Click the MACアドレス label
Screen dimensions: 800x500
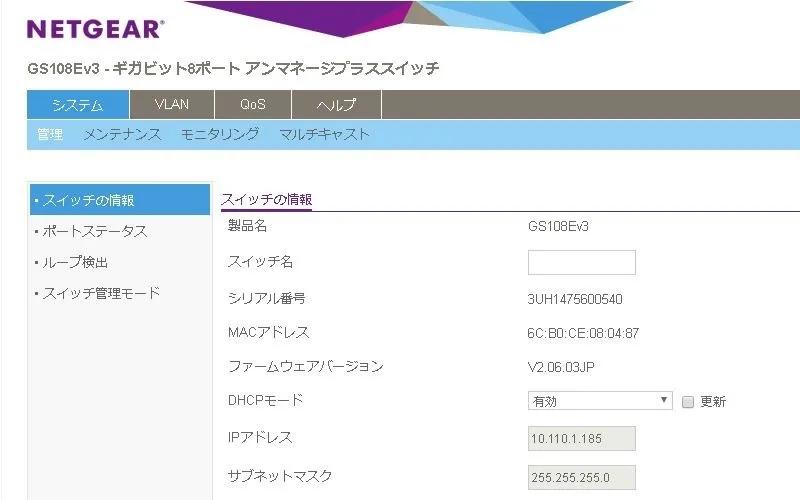click(x=268, y=333)
